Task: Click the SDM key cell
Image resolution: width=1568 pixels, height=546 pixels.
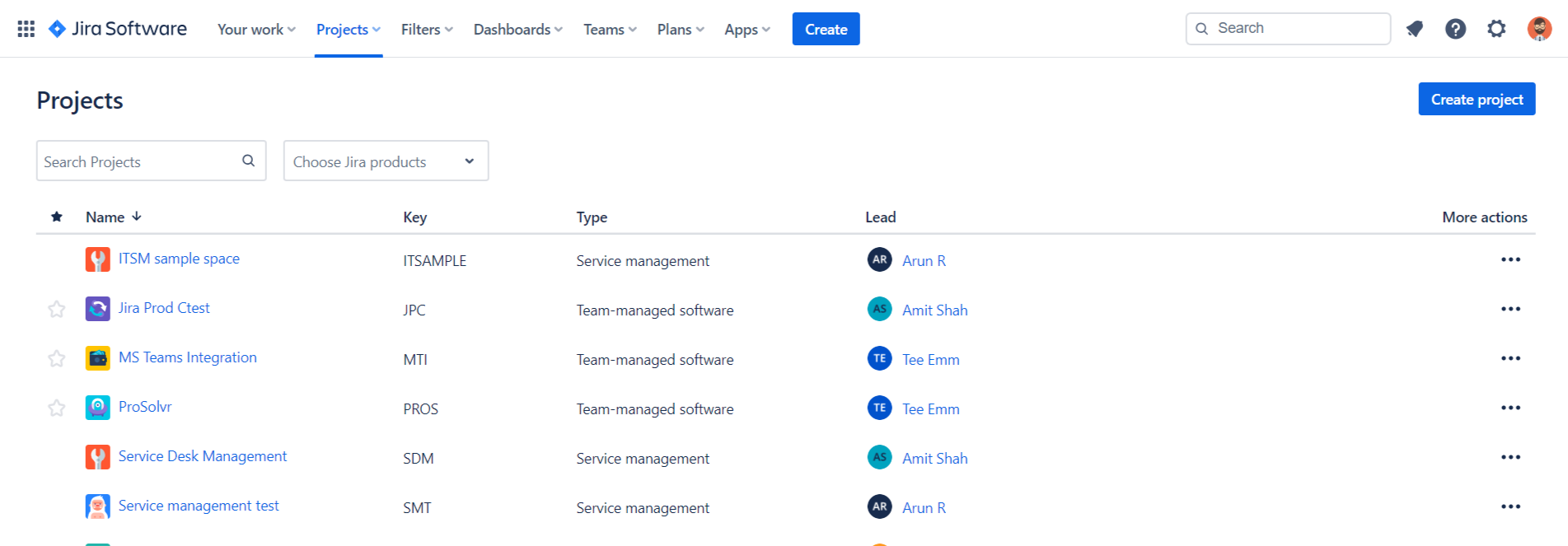Action: [x=418, y=459]
